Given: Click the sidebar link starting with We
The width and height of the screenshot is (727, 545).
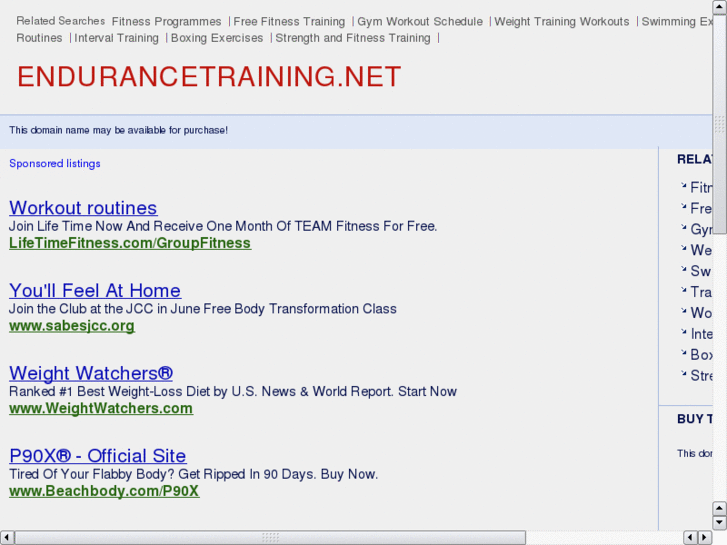Looking at the screenshot, I should [701, 250].
